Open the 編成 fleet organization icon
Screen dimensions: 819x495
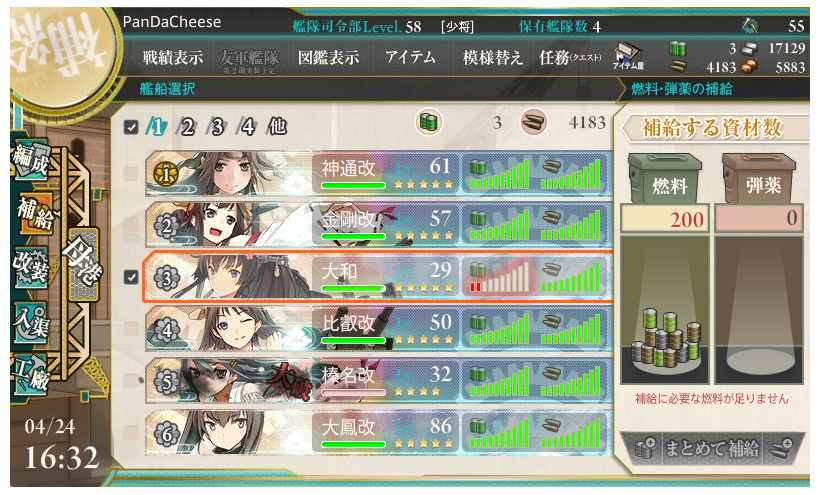coord(31,159)
